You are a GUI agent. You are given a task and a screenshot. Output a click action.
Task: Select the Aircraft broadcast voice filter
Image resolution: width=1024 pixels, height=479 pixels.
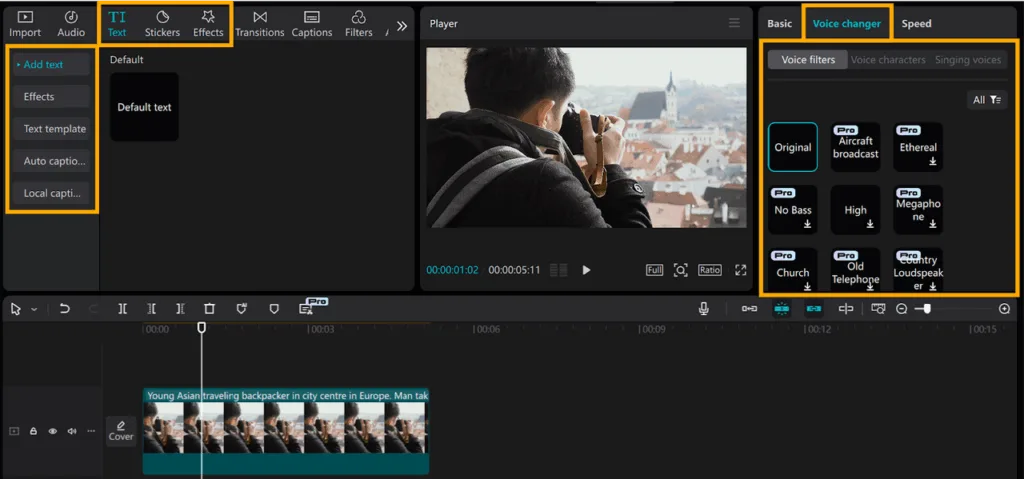click(856, 147)
